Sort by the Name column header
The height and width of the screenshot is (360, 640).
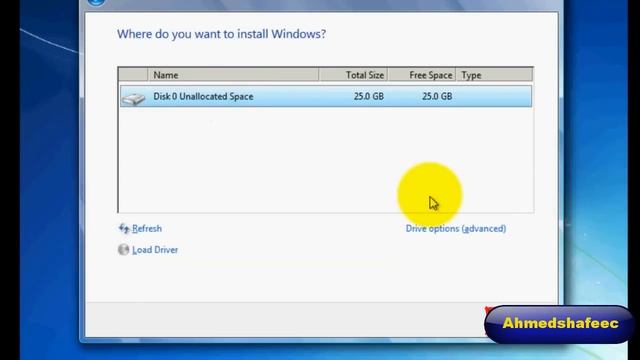click(x=233, y=75)
